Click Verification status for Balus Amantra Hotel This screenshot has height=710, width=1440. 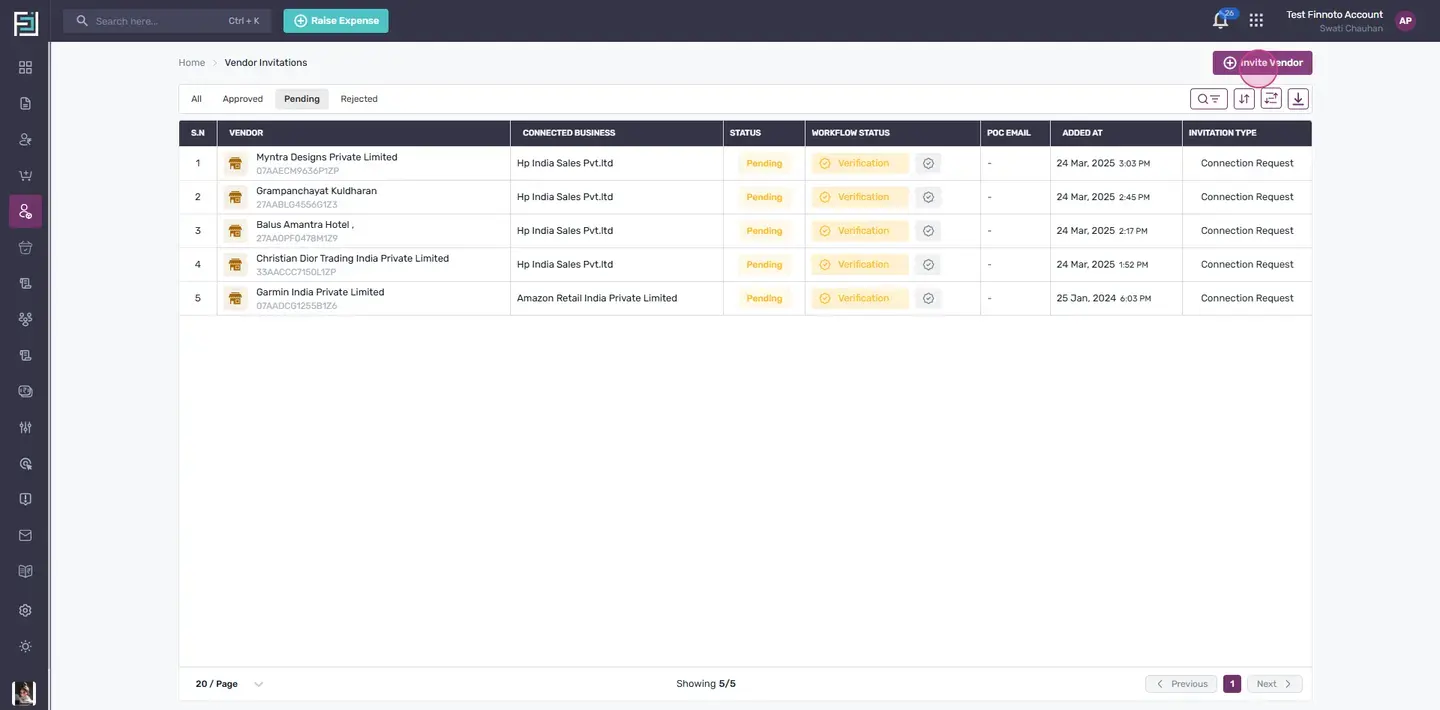tap(860, 231)
